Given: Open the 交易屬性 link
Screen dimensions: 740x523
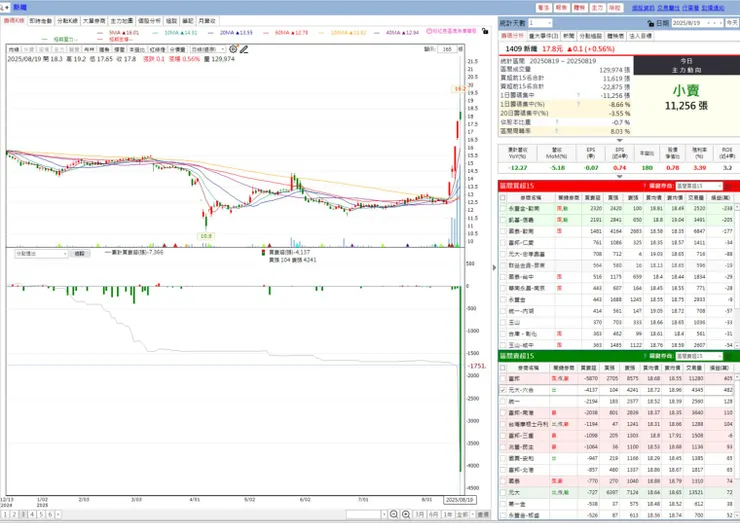Looking at the screenshot, I should click(668, 8).
